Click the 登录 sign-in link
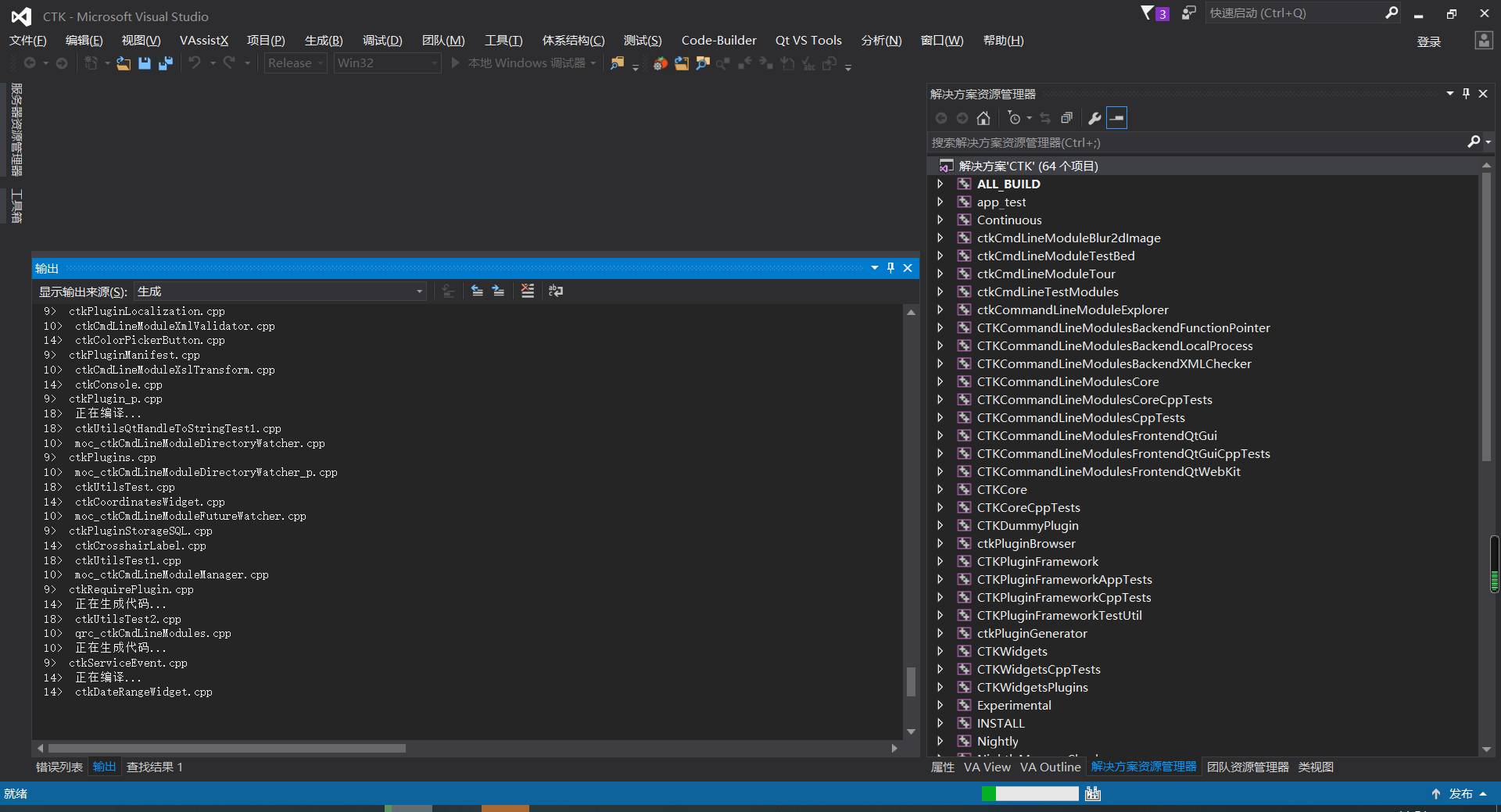Viewport: 1501px width, 812px height. pyautogui.click(x=1429, y=41)
